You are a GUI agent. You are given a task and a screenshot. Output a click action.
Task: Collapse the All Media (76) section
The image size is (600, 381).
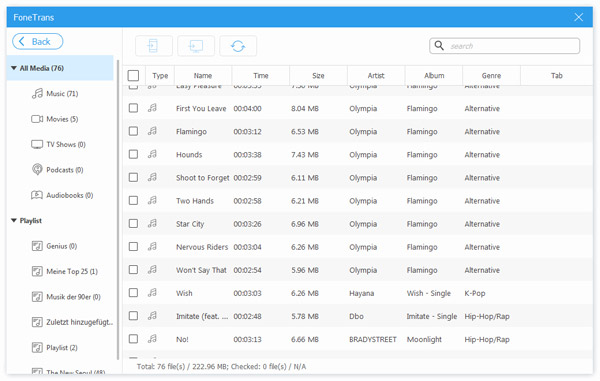click(14, 68)
